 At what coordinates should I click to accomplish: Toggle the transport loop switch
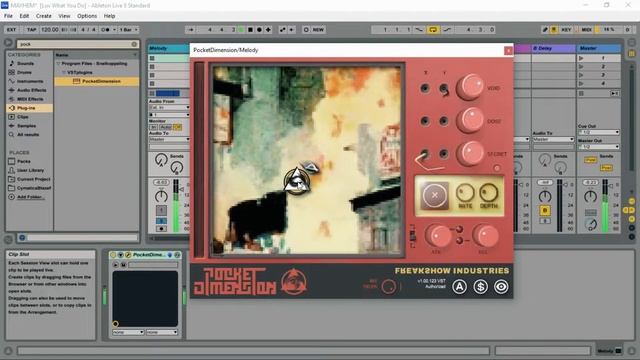(x=433, y=30)
